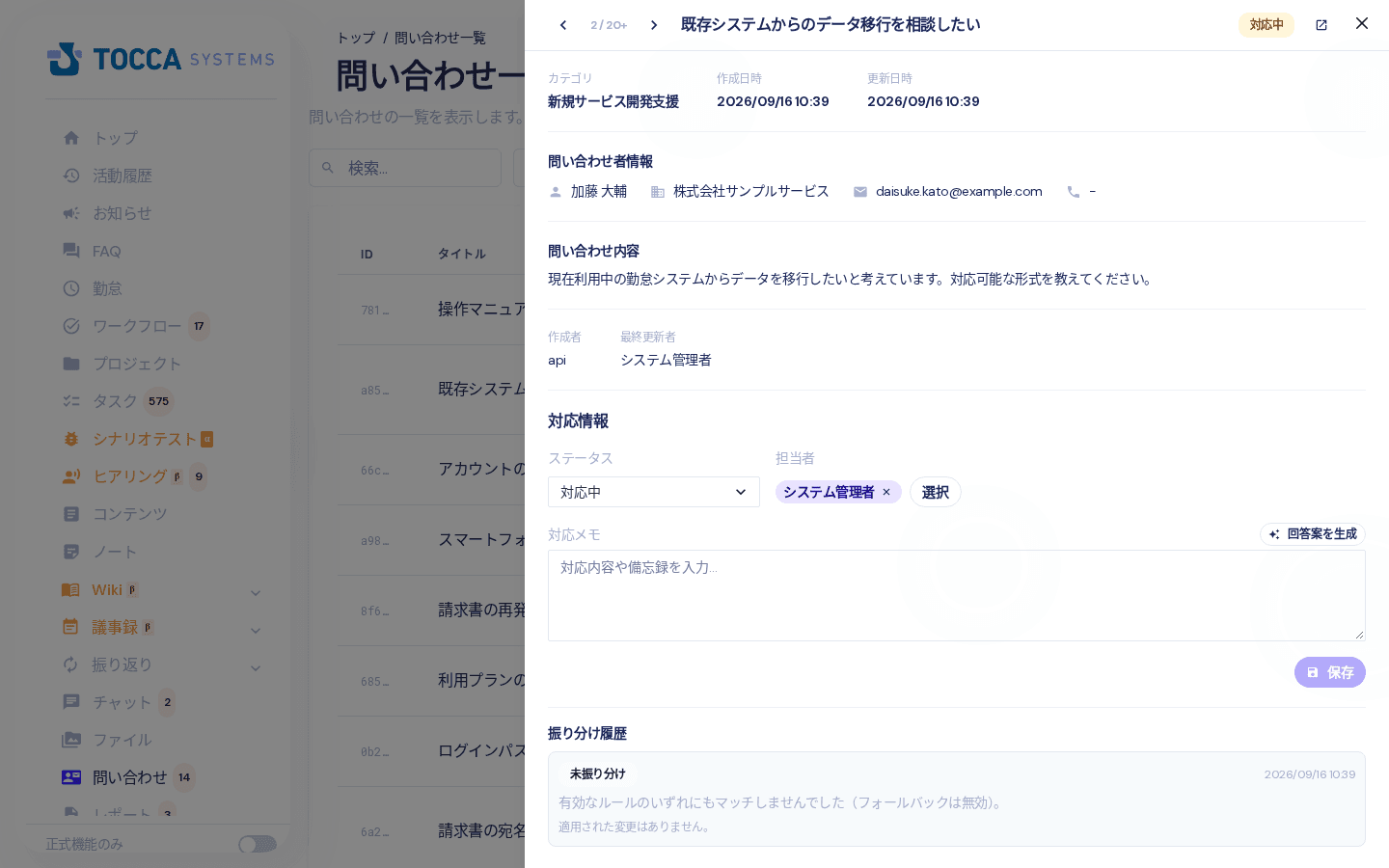
Task: Click the 問い合わせ icon in sidebar
Action: point(71,777)
